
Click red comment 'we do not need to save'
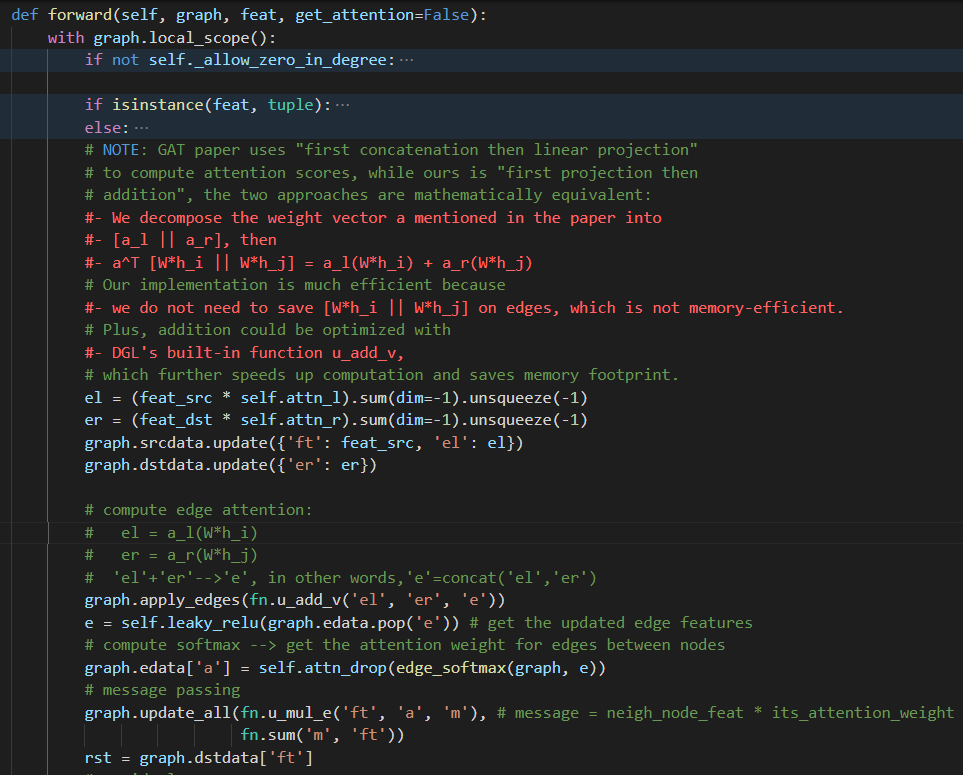coord(464,308)
